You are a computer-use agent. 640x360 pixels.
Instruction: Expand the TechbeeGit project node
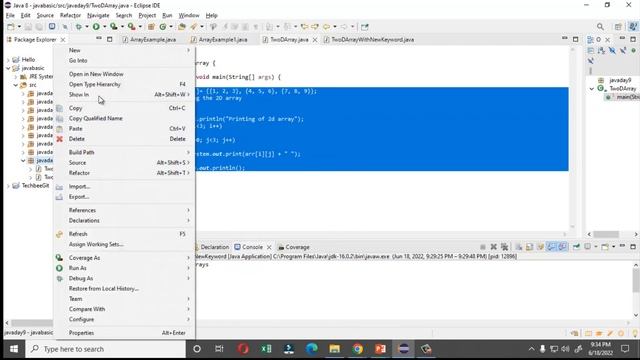tap(8, 186)
